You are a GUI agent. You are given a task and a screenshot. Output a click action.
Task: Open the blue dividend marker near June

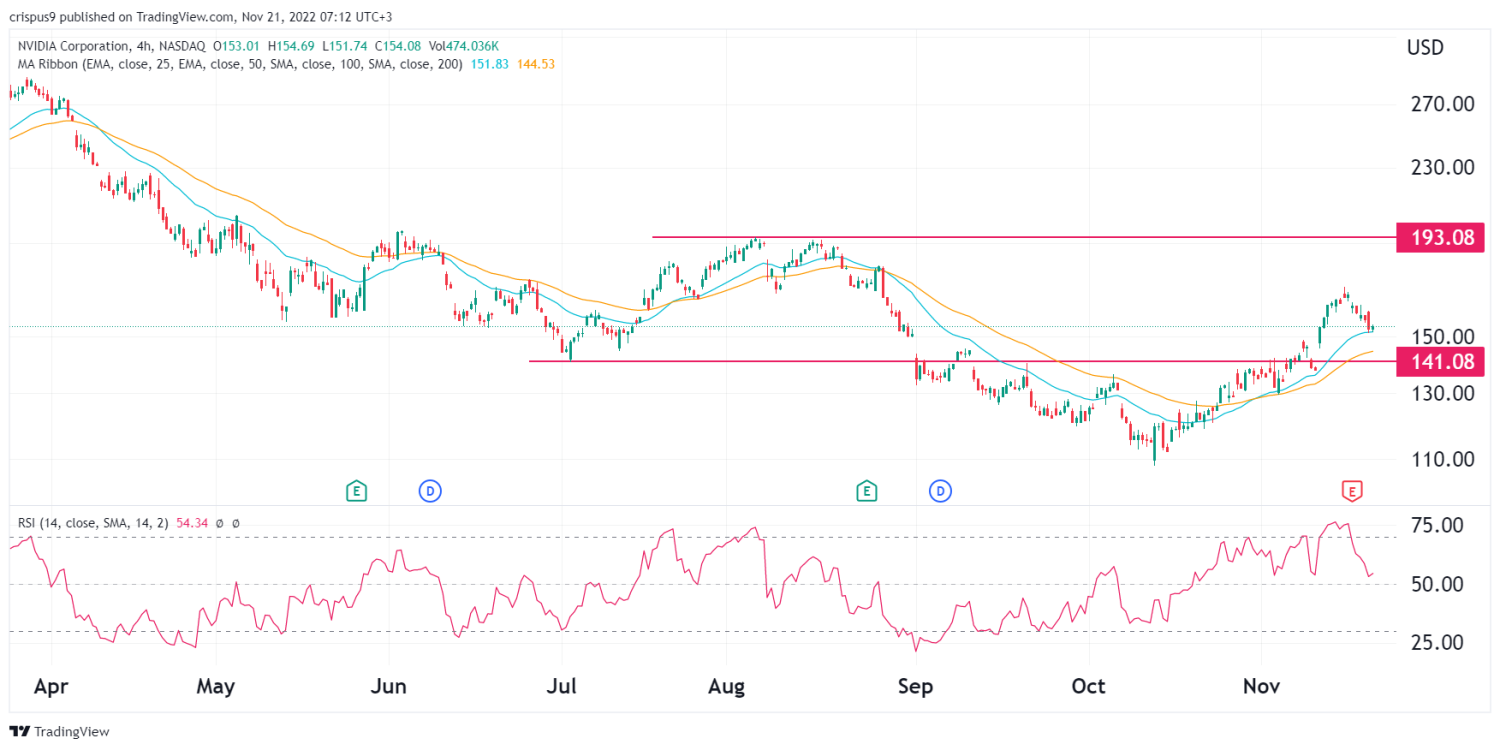pos(430,491)
